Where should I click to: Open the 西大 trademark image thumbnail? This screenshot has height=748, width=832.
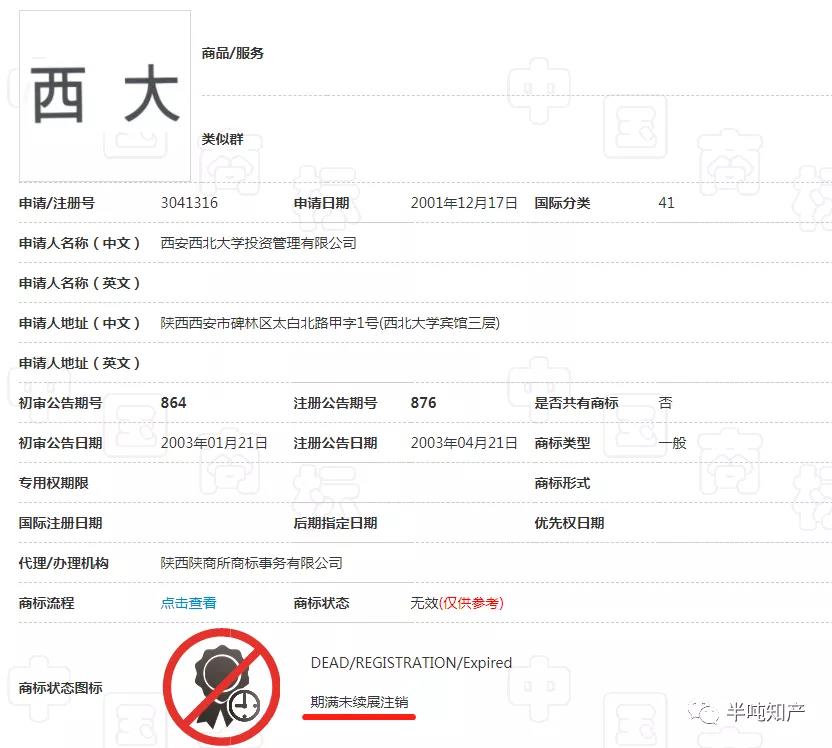[x=105, y=96]
